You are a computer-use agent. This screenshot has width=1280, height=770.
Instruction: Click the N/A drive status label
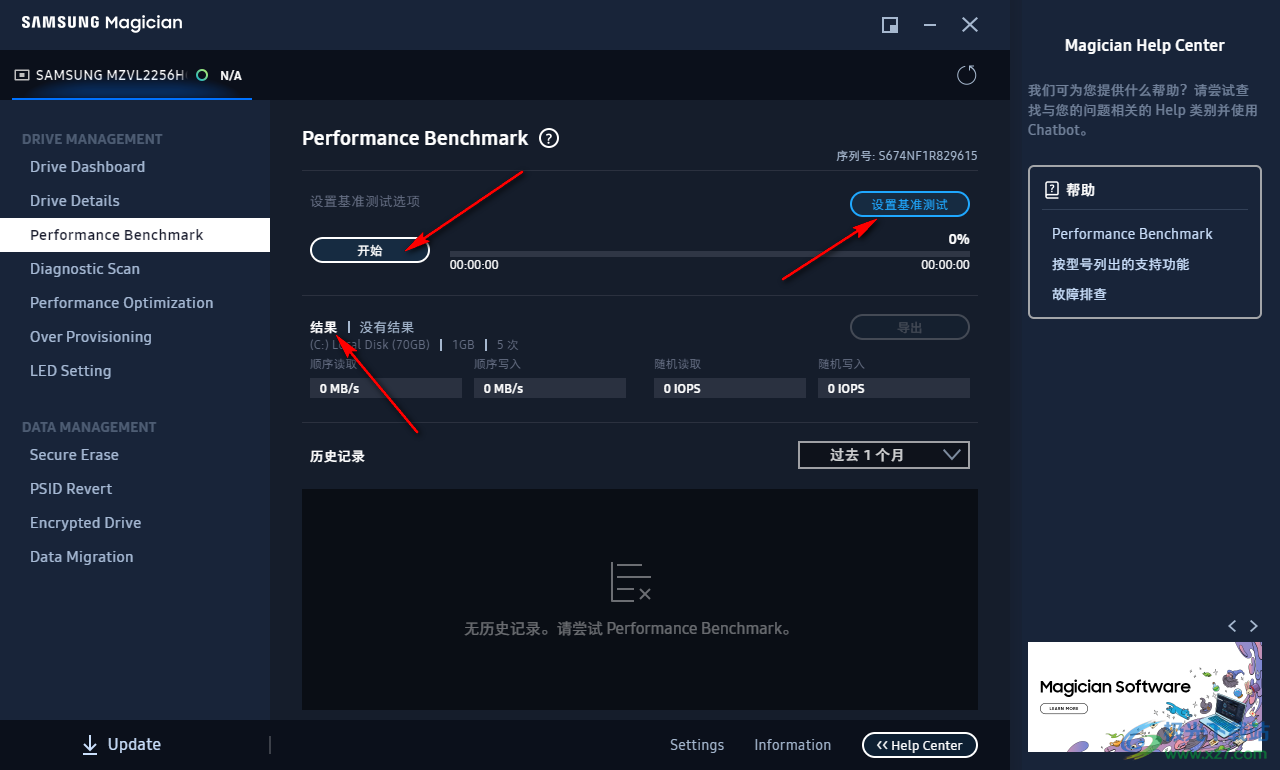click(x=231, y=75)
